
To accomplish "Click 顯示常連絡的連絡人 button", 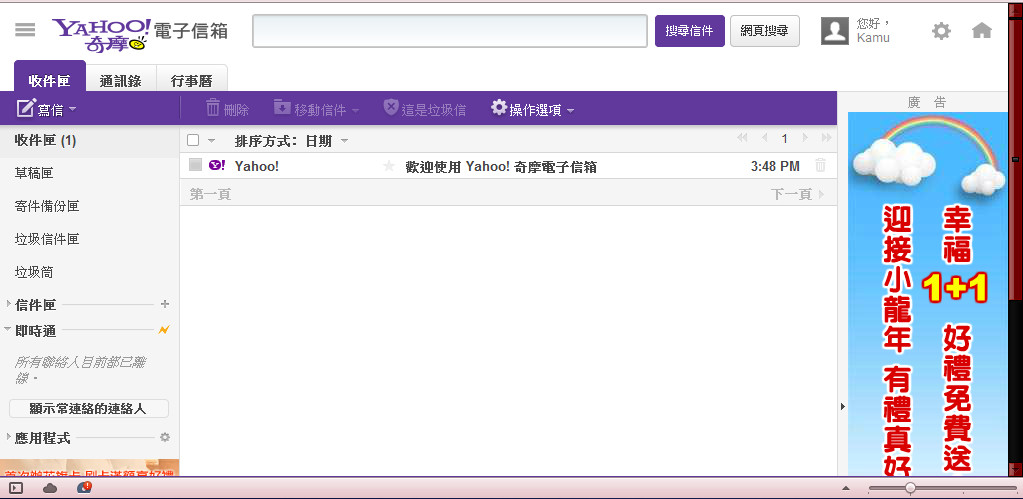I will pyautogui.click(x=89, y=408).
